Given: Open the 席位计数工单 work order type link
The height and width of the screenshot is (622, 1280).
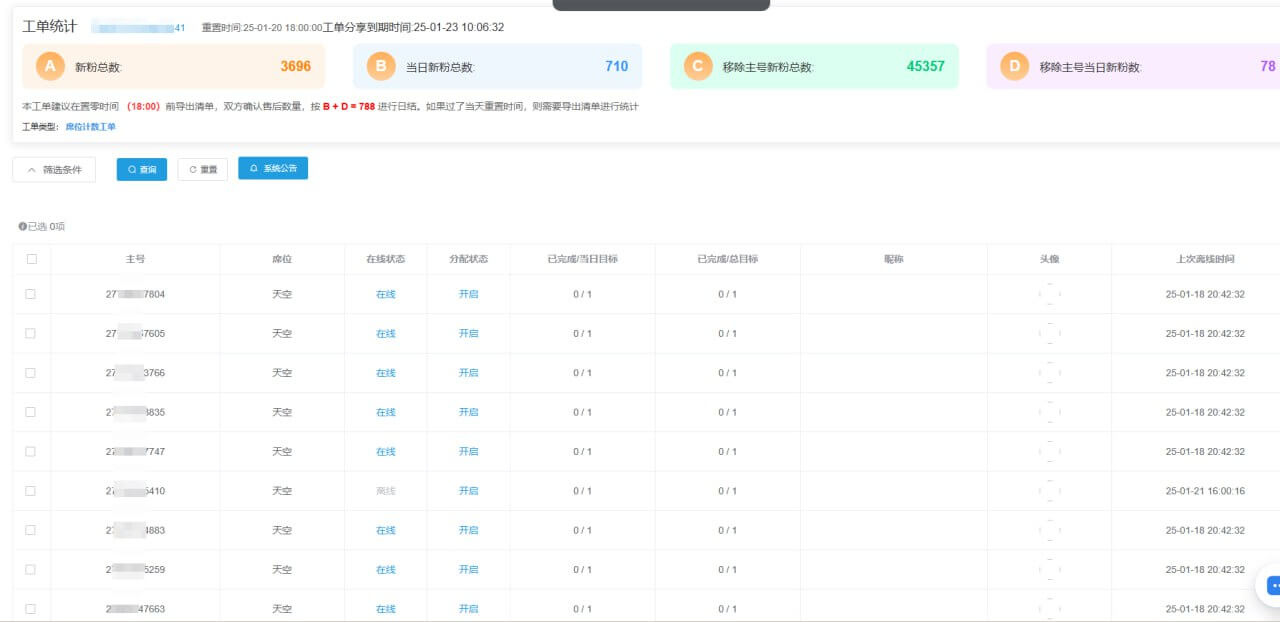Looking at the screenshot, I should [x=90, y=127].
